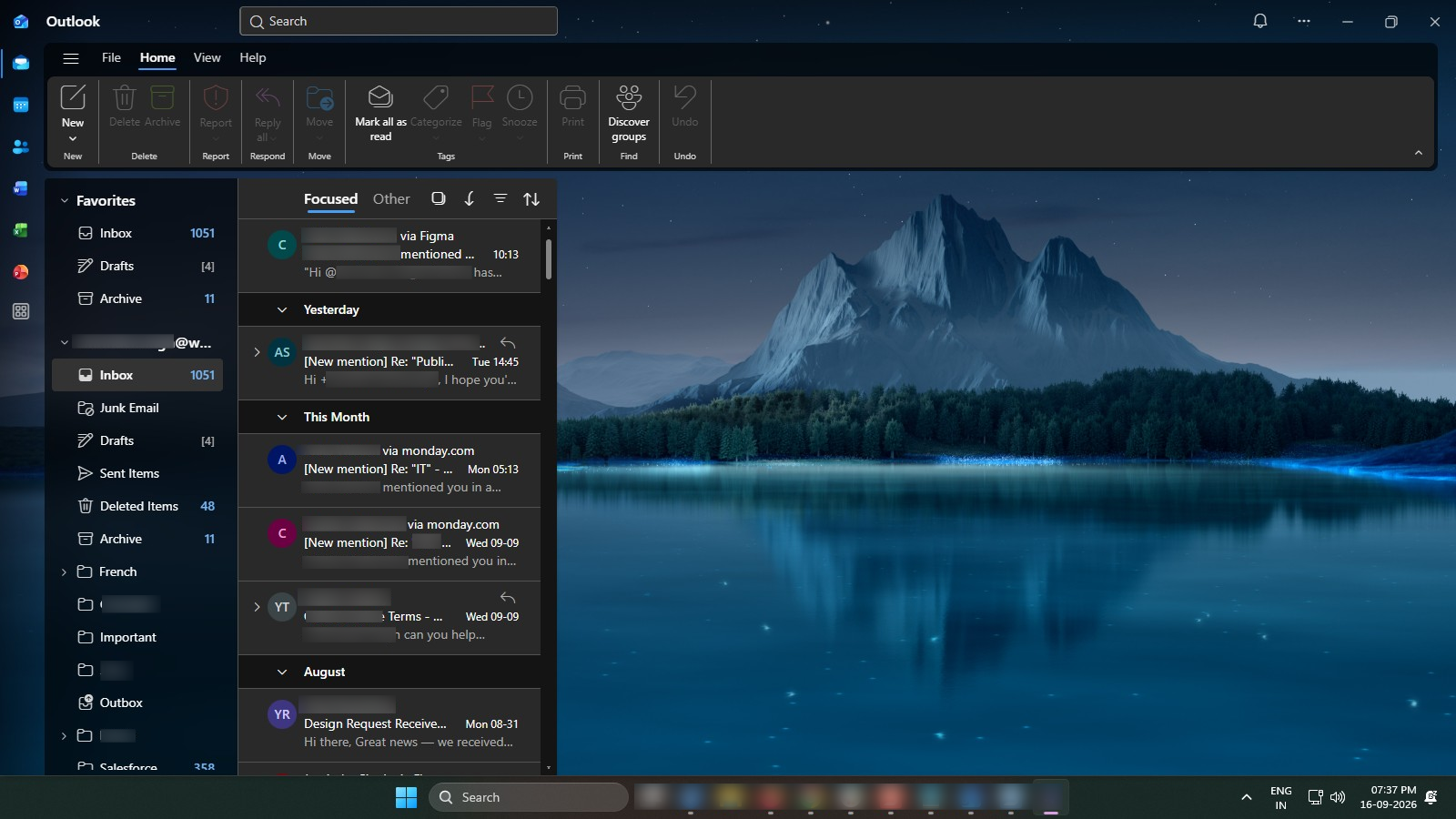Toggle the navigation pane hamburger button

[71, 57]
